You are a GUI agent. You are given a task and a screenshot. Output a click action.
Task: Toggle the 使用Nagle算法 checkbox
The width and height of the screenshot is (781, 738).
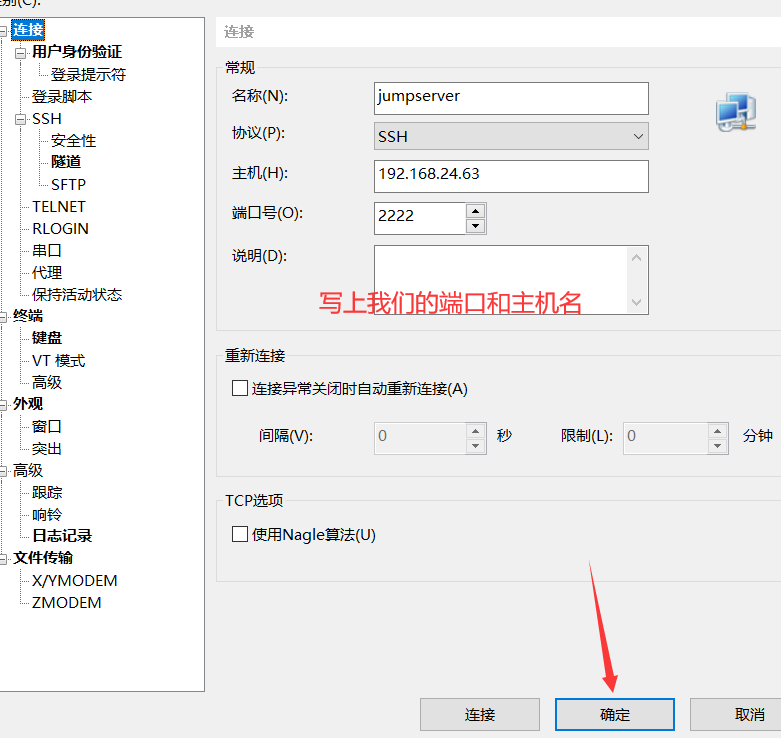pos(240,534)
